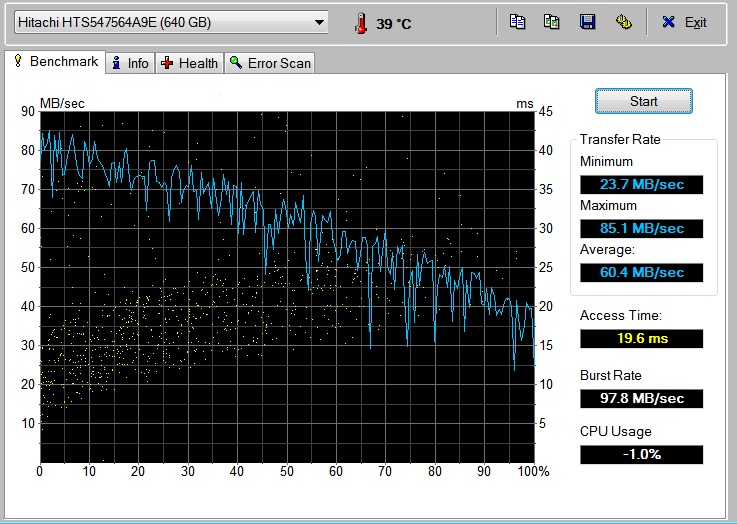This screenshot has width=737, height=524.
Task: Click the red thermometer temperature icon
Action: [361, 23]
